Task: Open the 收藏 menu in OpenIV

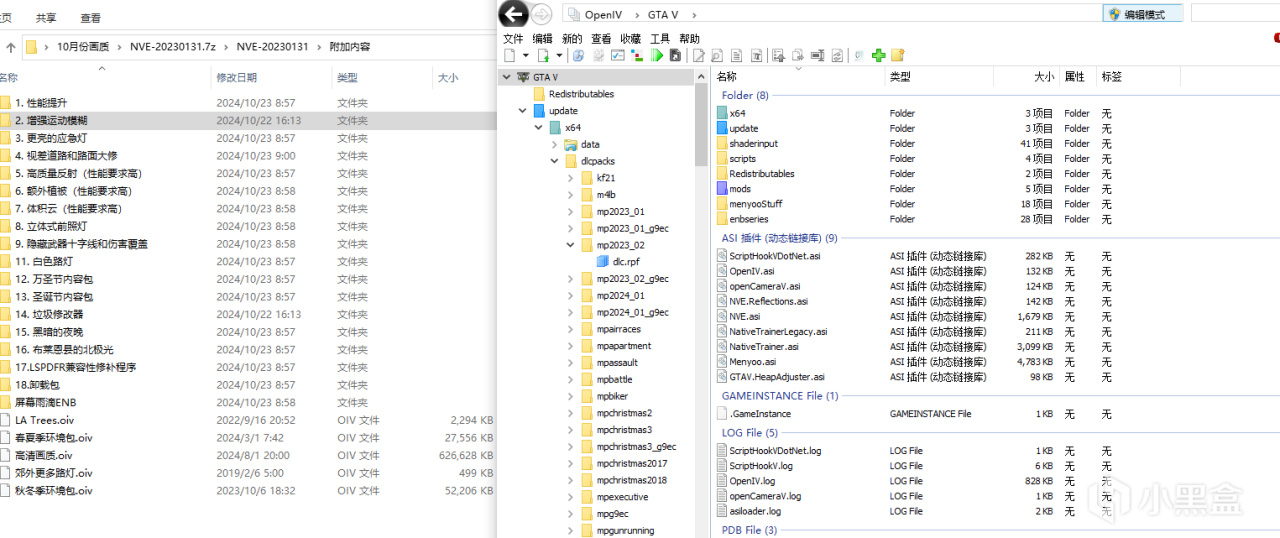Action: [x=630, y=38]
